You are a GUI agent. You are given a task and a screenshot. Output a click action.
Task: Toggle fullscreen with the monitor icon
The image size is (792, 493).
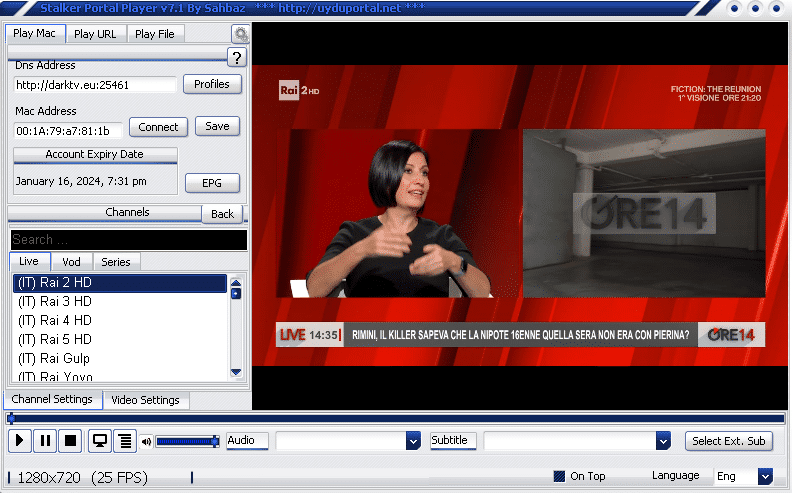100,440
